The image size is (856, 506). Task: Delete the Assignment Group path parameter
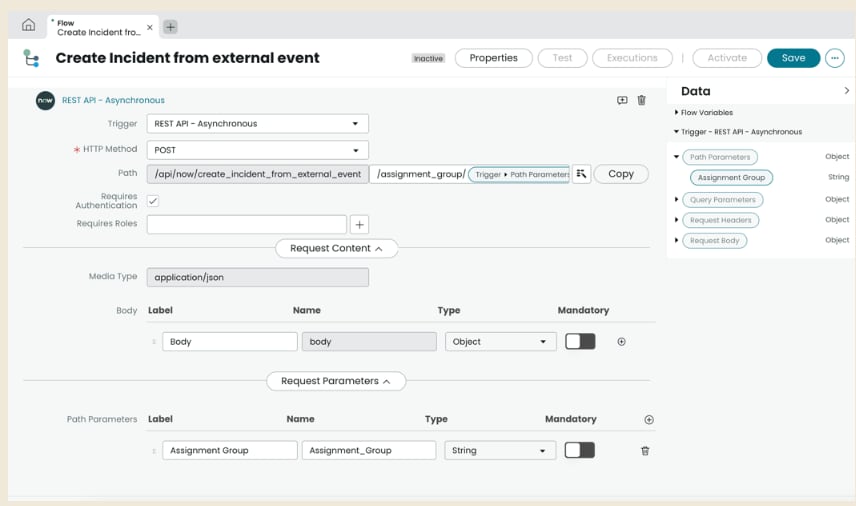pos(645,451)
